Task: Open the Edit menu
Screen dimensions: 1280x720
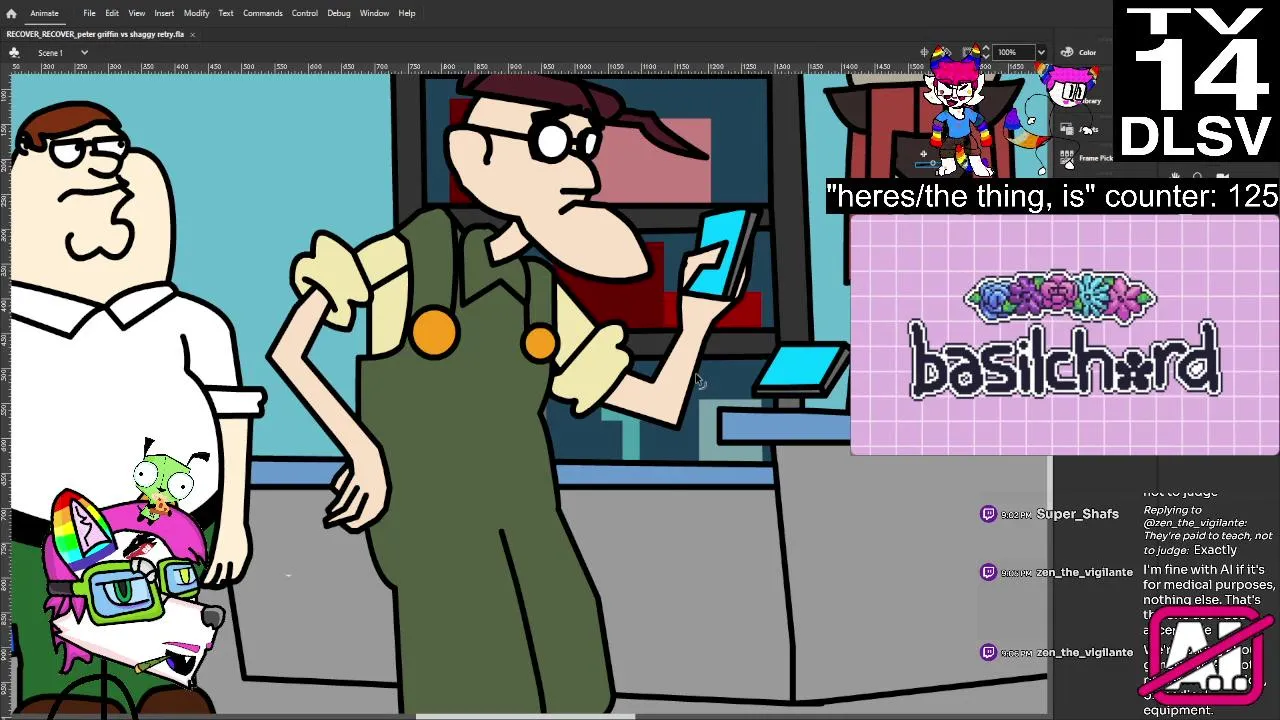Action: tap(112, 13)
